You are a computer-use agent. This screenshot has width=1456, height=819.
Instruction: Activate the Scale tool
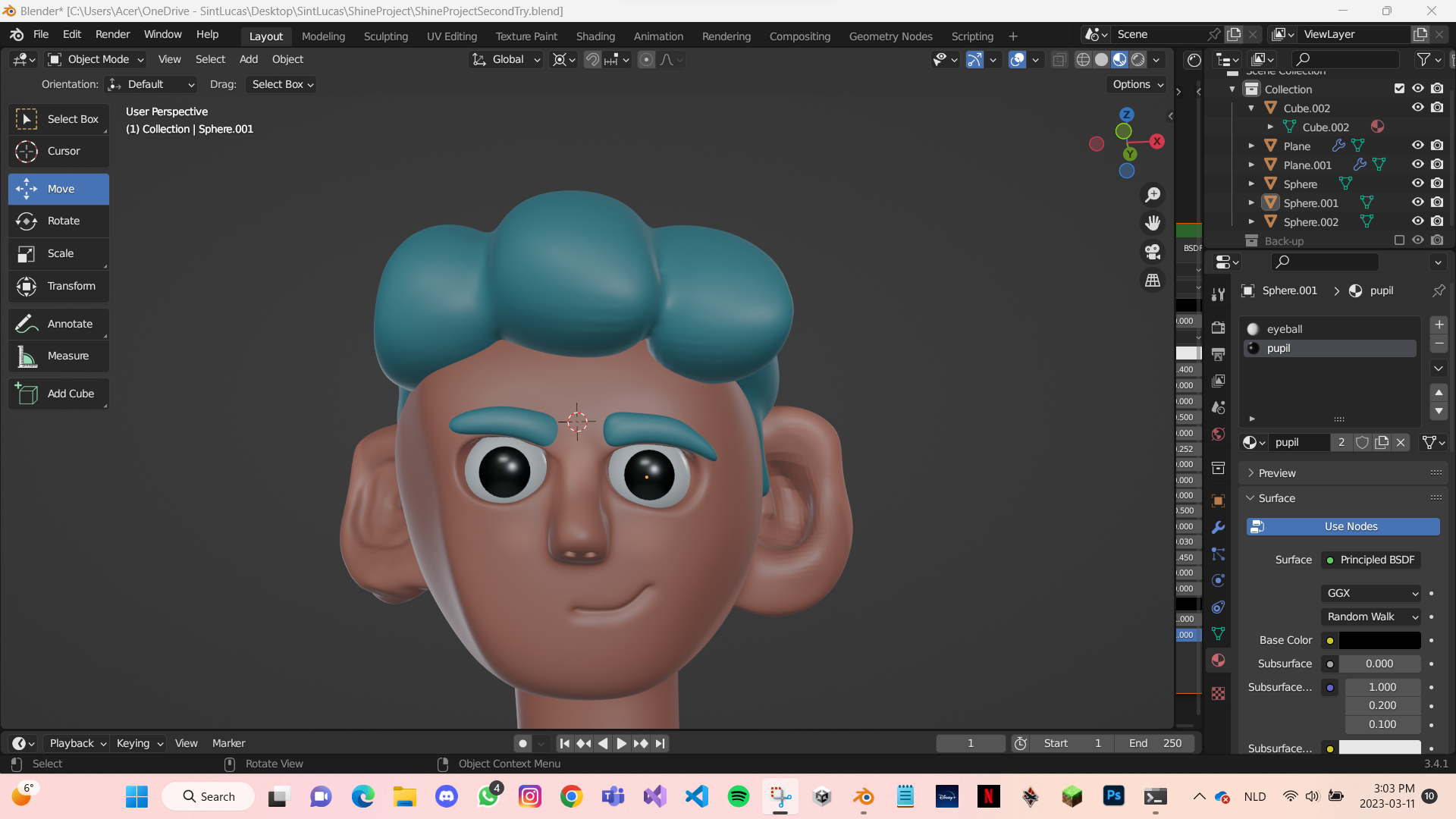(58, 253)
